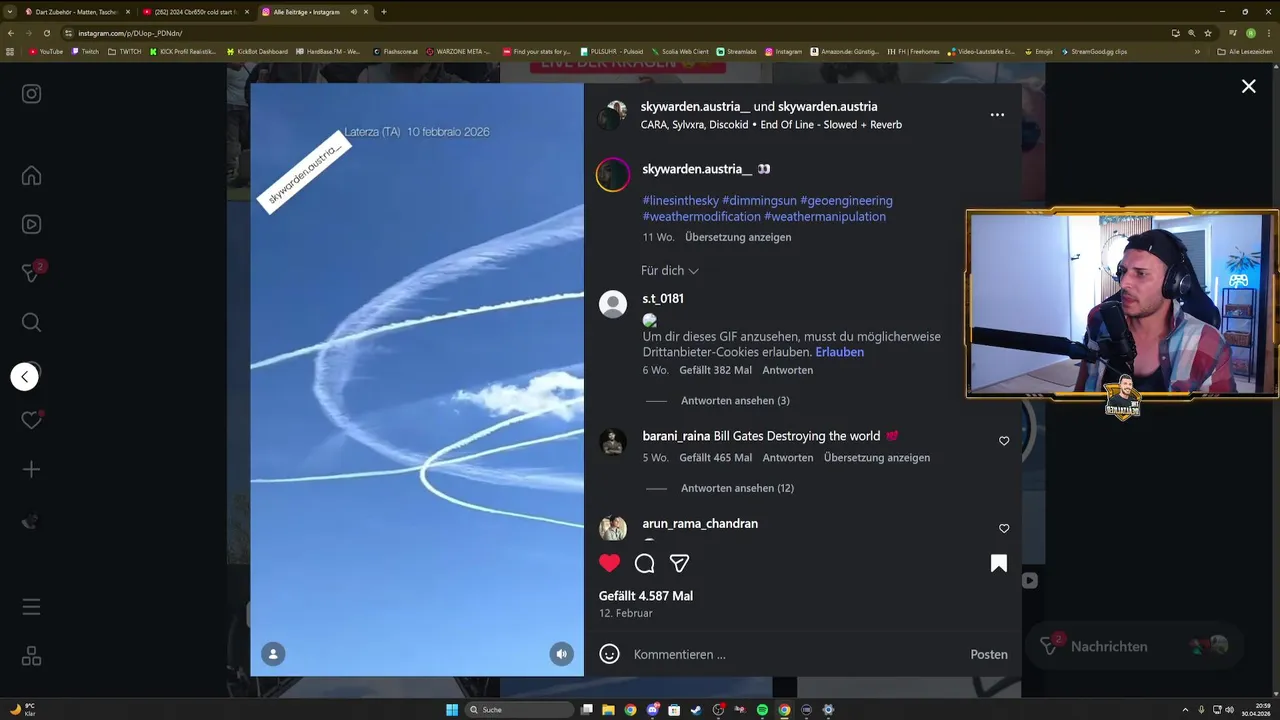Open Messages icon with red badge in sidebar

point(33,273)
